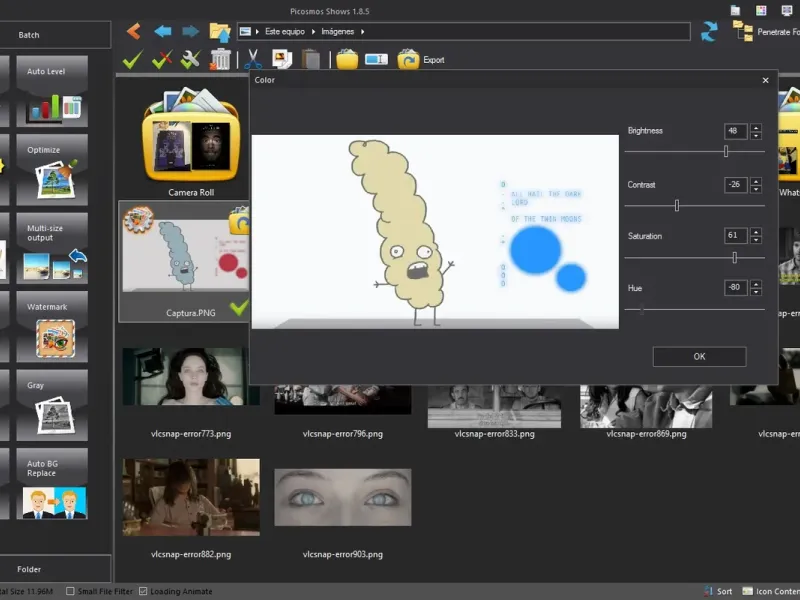Increase Brightness with the up stepper arrow
Image resolution: width=800 pixels, height=600 pixels.
[756, 127]
